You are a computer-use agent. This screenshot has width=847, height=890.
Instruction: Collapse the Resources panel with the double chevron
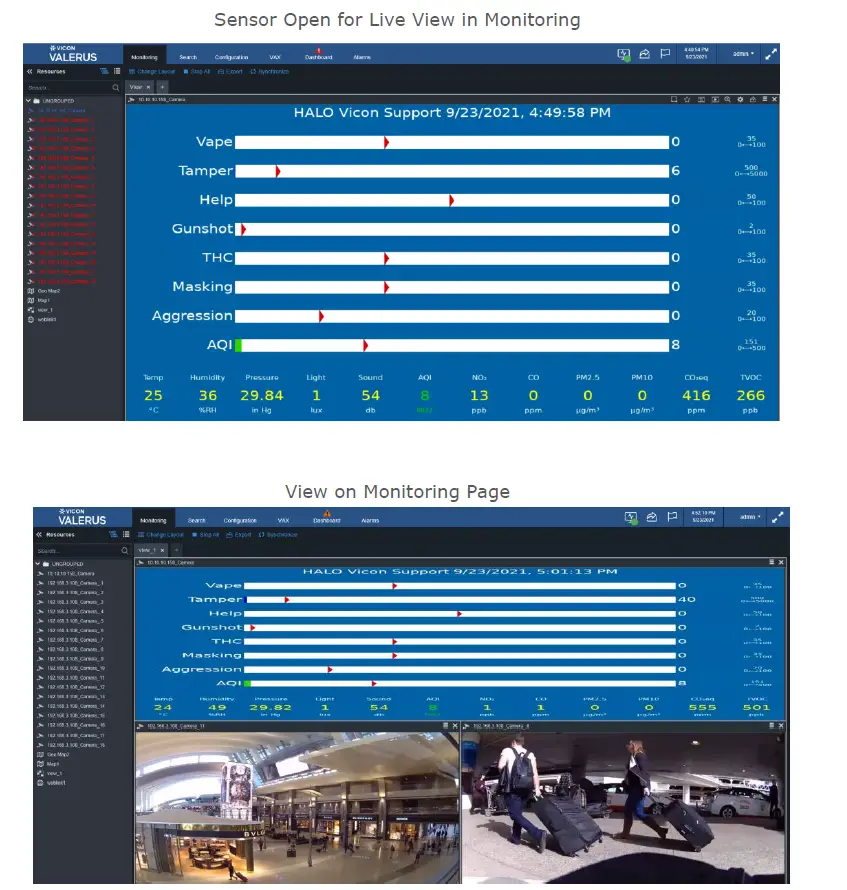coord(28,71)
